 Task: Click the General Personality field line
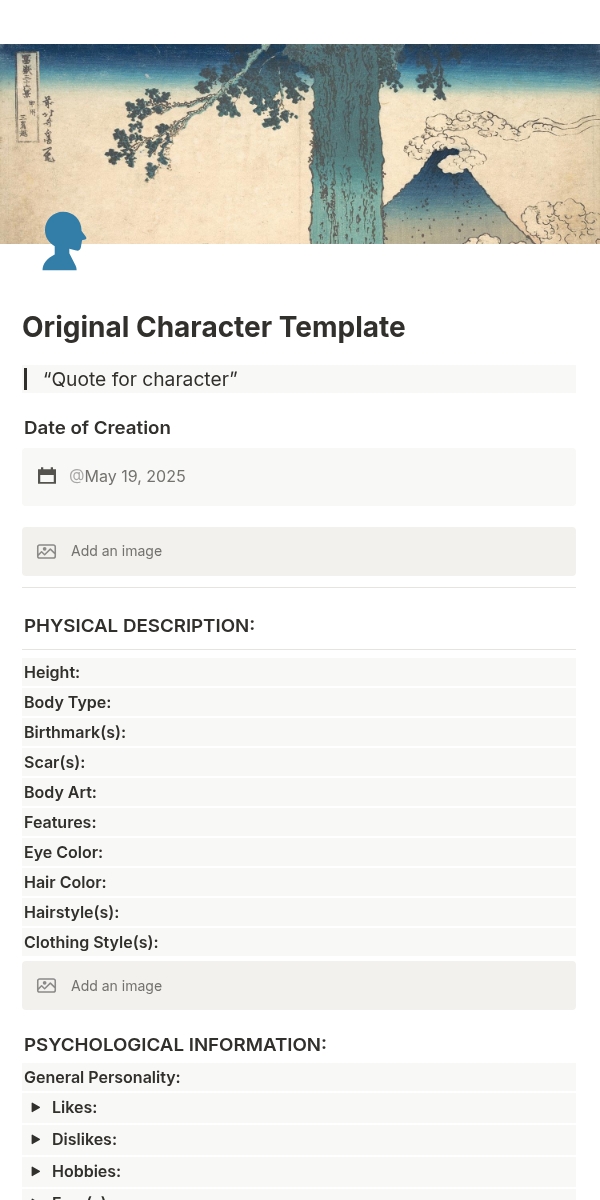coord(102,1077)
